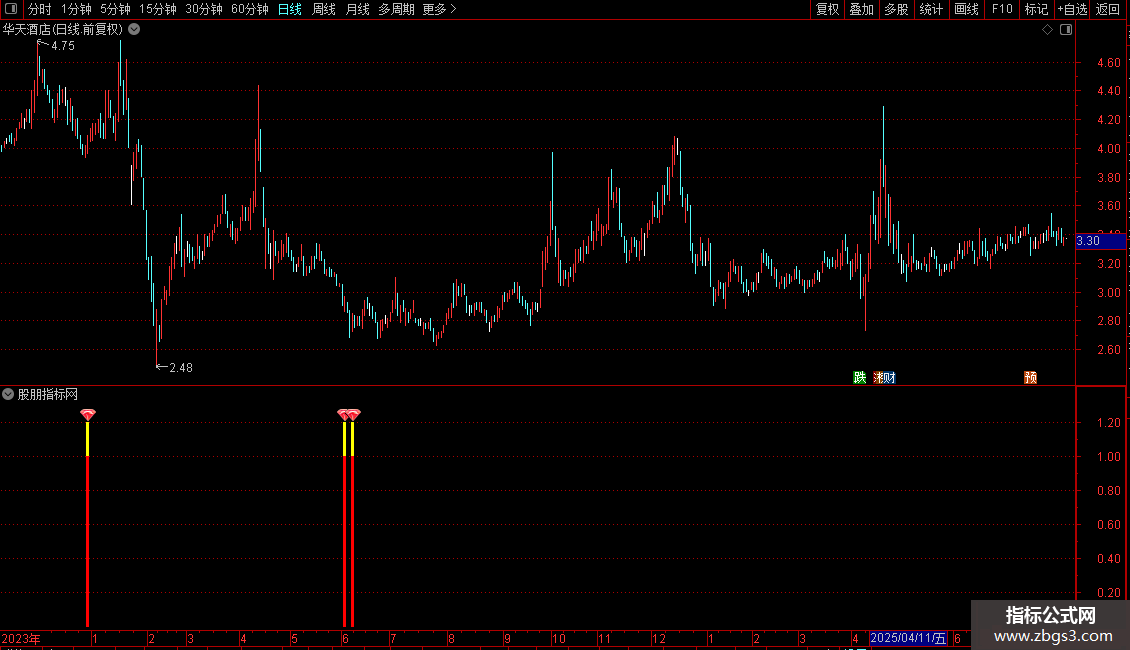The width and height of the screenshot is (1130, 650).
Task: Expand the 股朋指标网 indicator dropdown
Action: 8,394
